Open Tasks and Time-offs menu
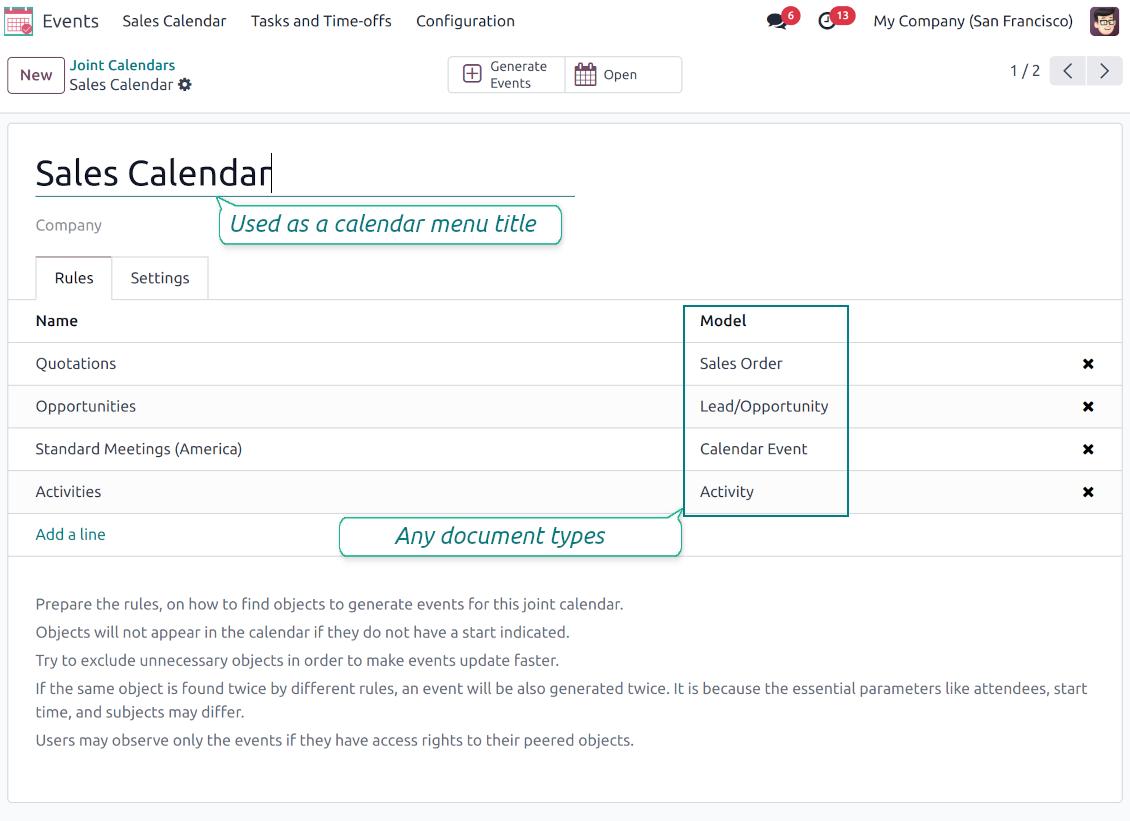This screenshot has height=821, width=1130. [321, 21]
